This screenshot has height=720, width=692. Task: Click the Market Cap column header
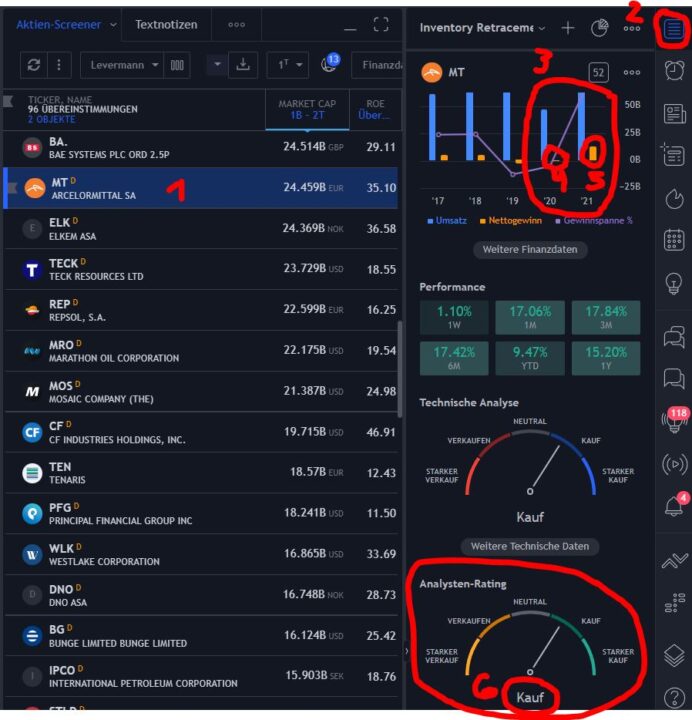(305, 108)
